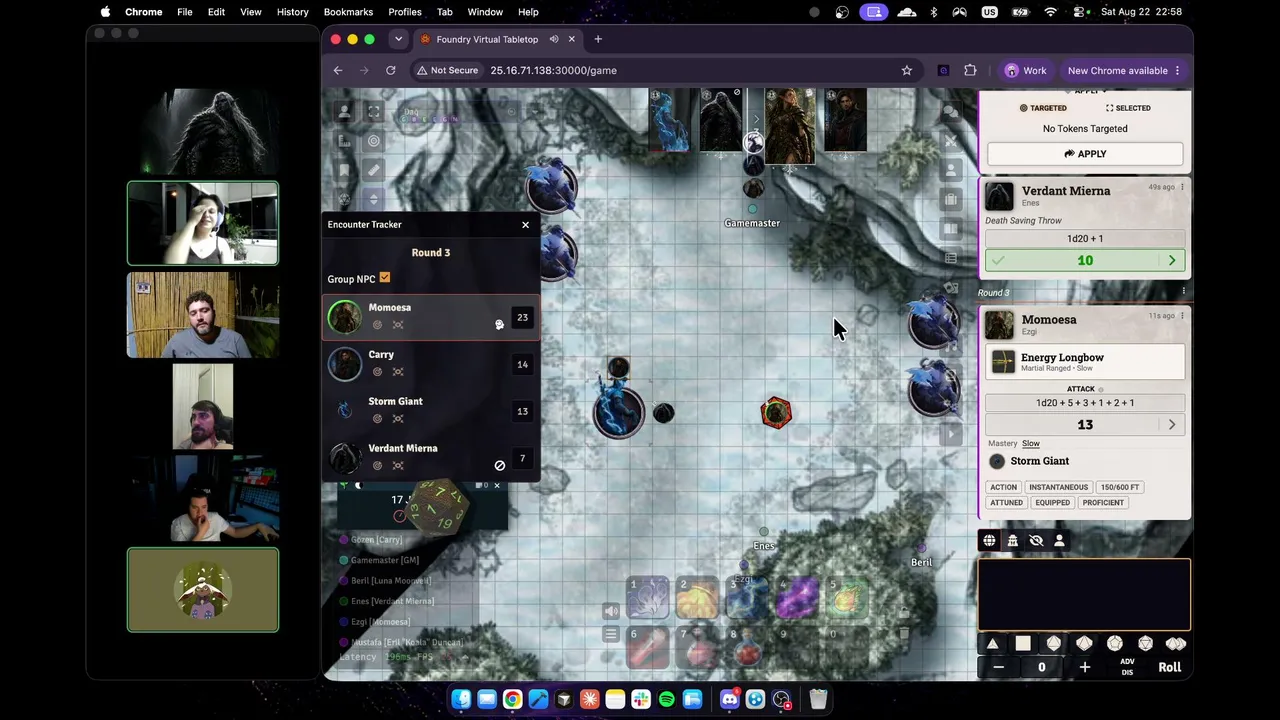This screenshot has width=1280, height=720.
Task: Click the Energy Longbow item icon
Action: point(1003,362)
